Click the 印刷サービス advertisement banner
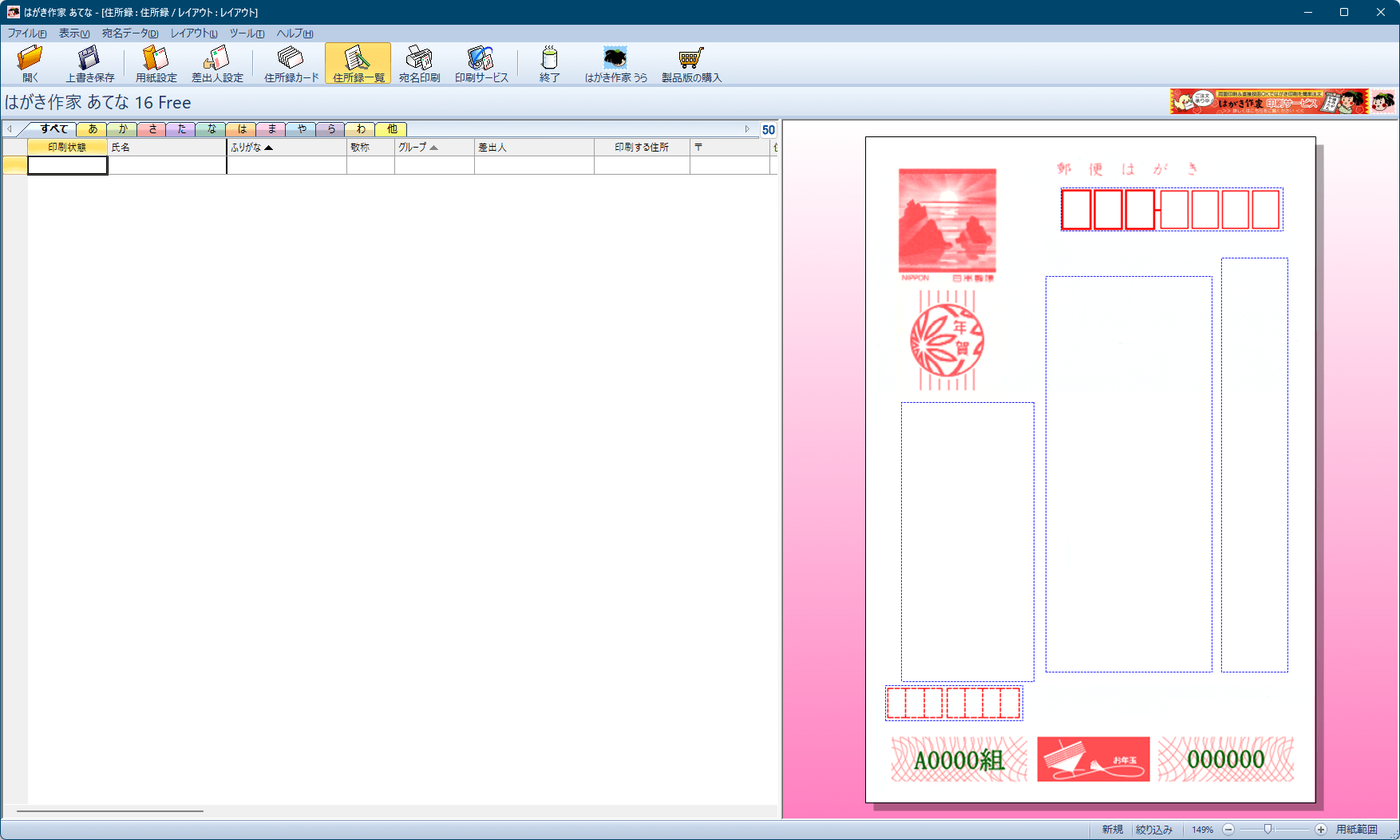This screenshot has height=840, width=1400. tap(1269, 101)
